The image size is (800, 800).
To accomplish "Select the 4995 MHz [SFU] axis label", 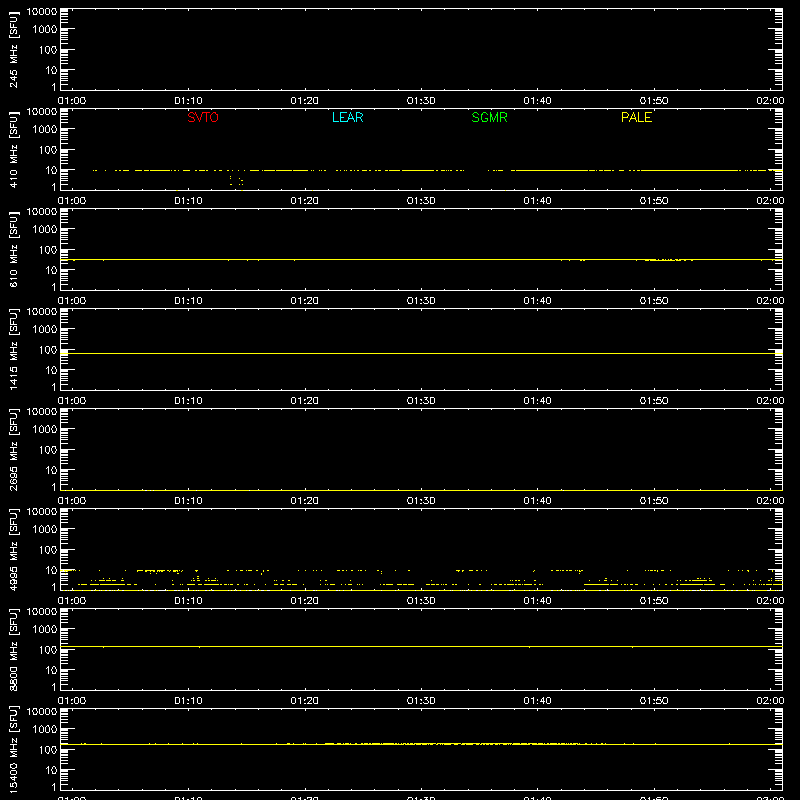I will click(13, 549).
